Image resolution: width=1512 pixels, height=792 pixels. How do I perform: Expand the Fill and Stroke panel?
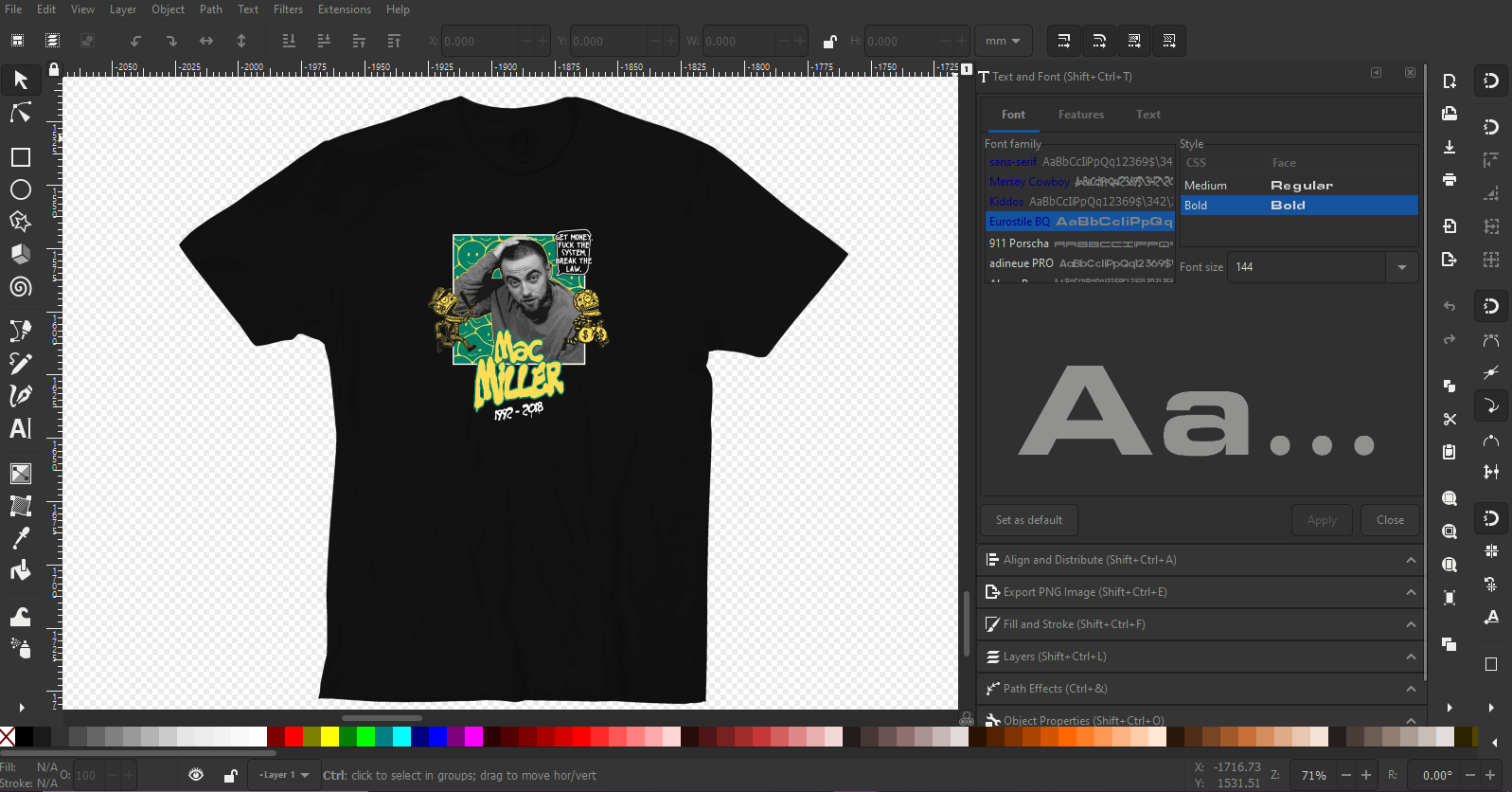pyautogui.click(x=1200, y=624)
